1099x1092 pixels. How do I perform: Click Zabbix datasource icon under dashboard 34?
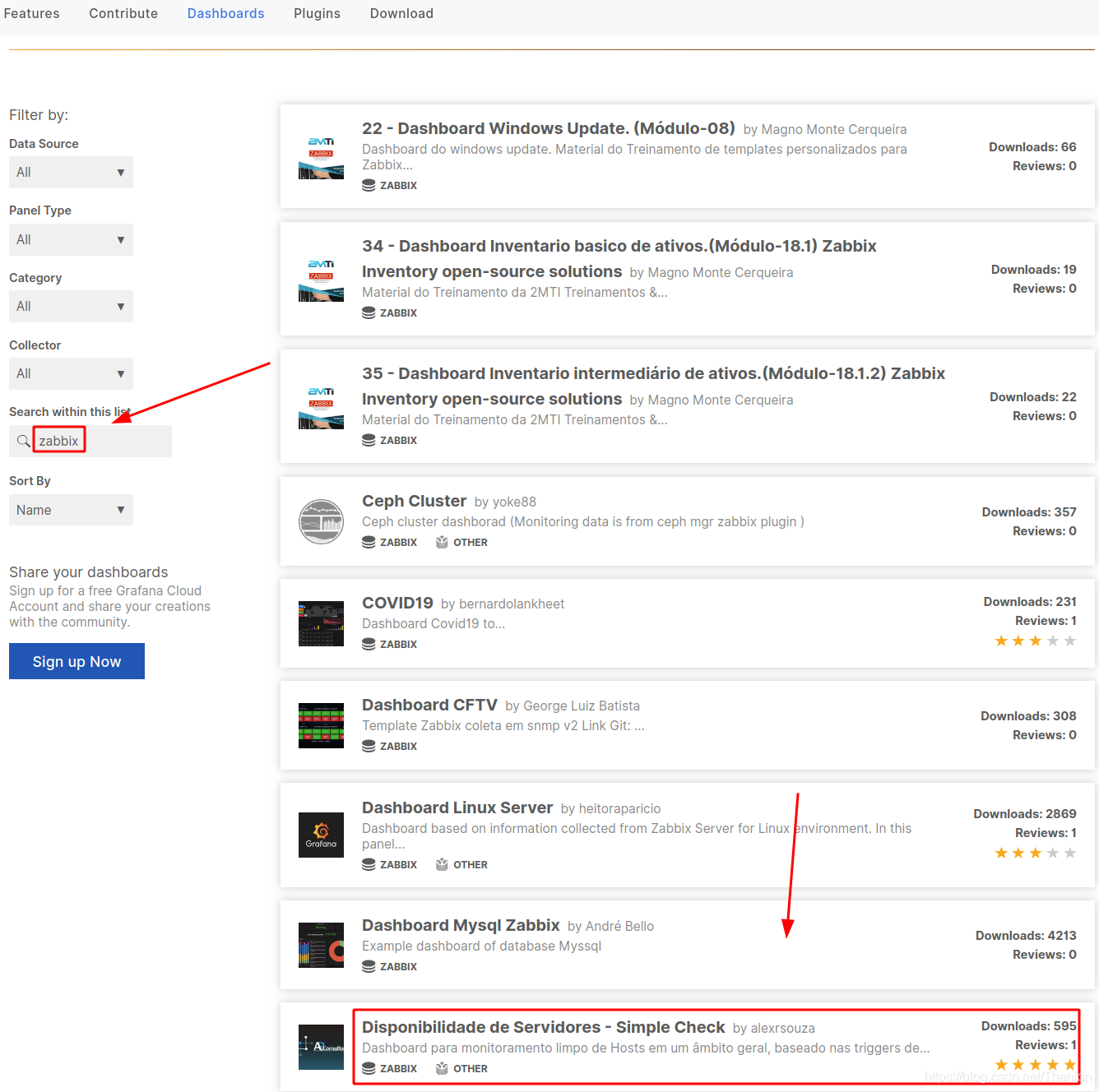click(369, 313)
